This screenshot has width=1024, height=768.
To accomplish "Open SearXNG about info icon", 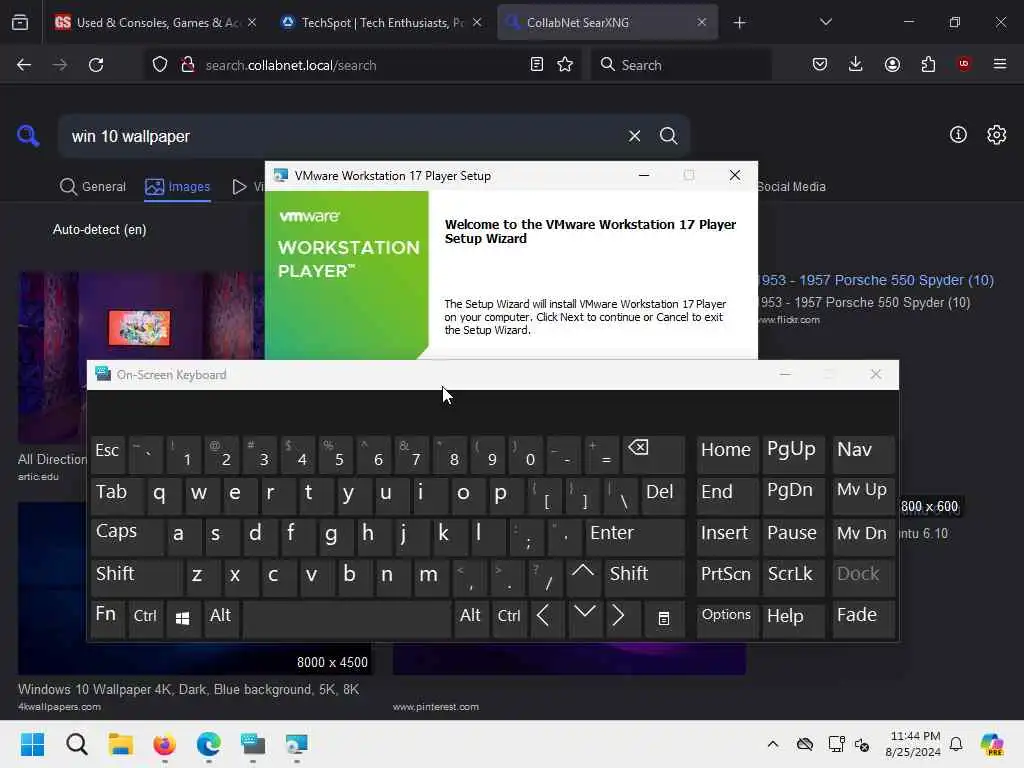I will click(958, 135).
